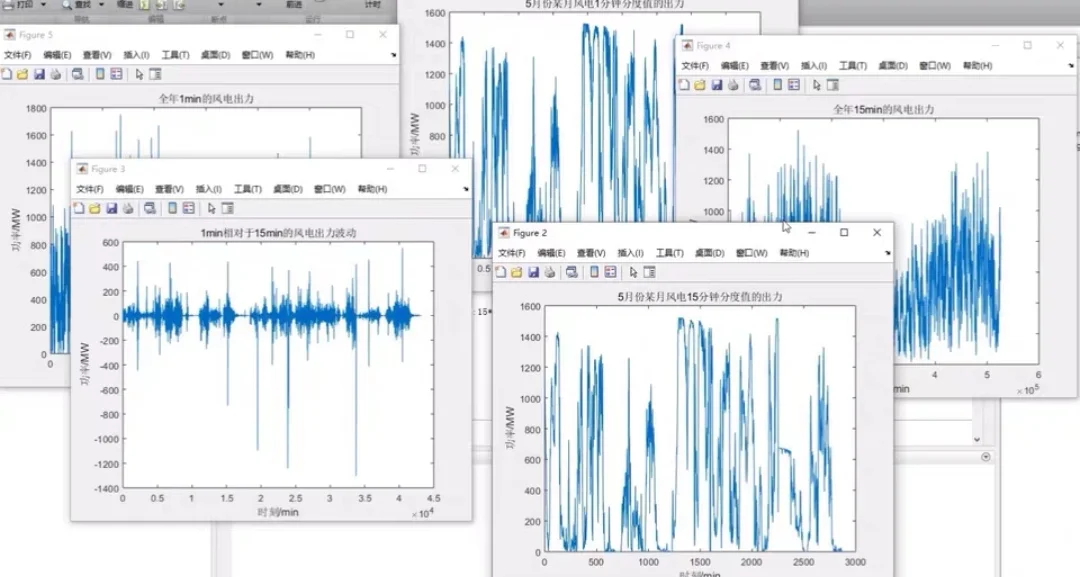Save figure disk icon in Figure 5

coord(39,74)
